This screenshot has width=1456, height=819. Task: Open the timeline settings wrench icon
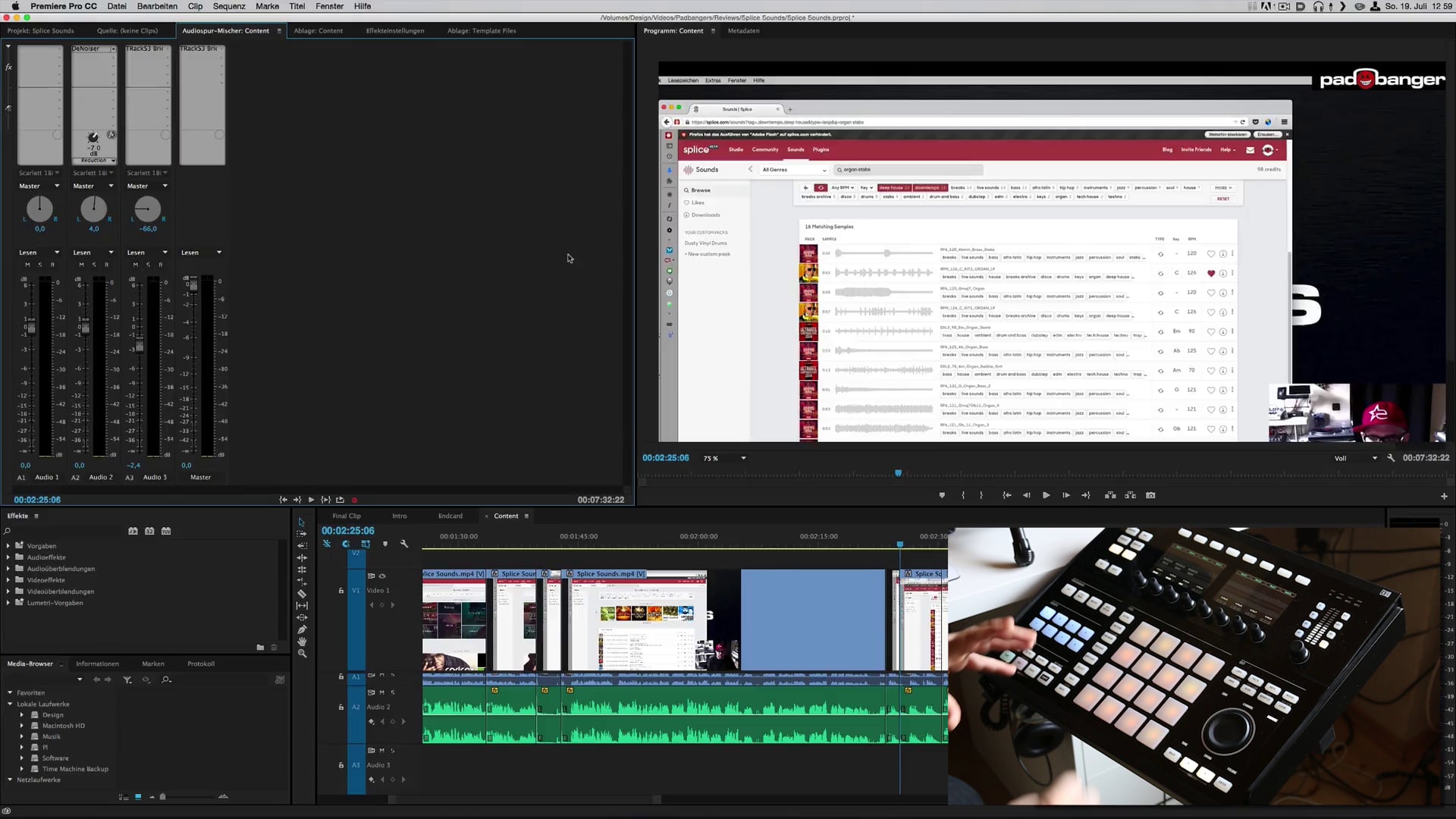(404, 544)
